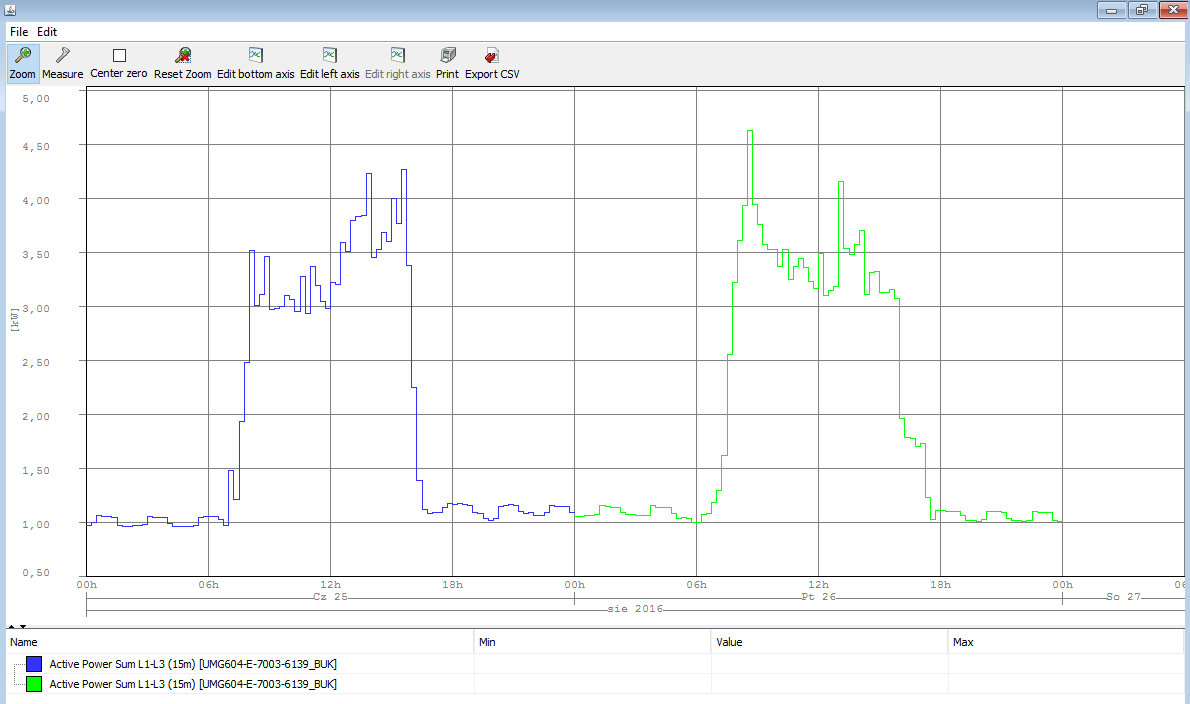Minimize the graph window
Screen dimensions: 1190x704
pos(1111,10)
